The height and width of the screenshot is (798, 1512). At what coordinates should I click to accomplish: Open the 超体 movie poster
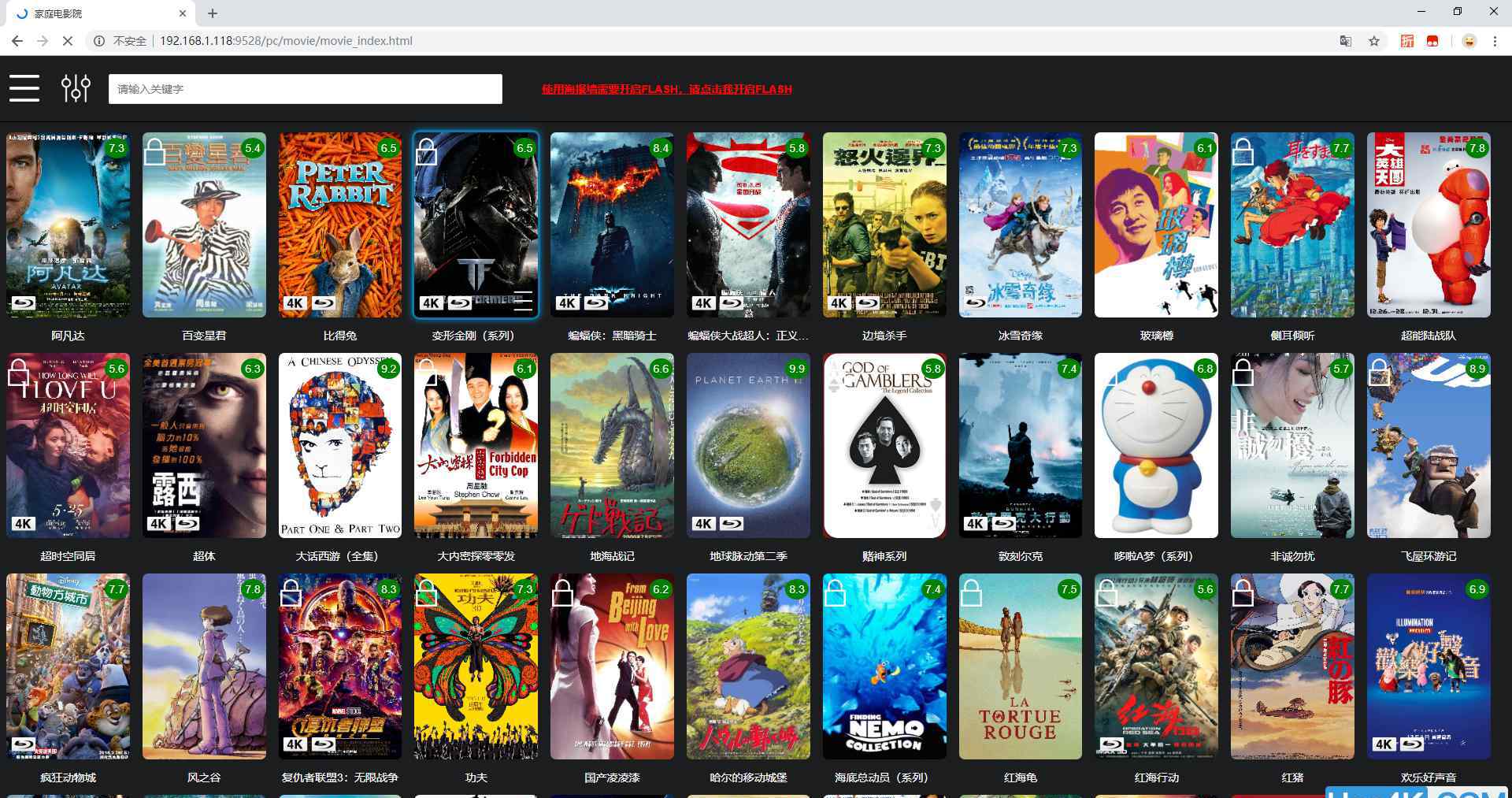[x=204, y=446]
